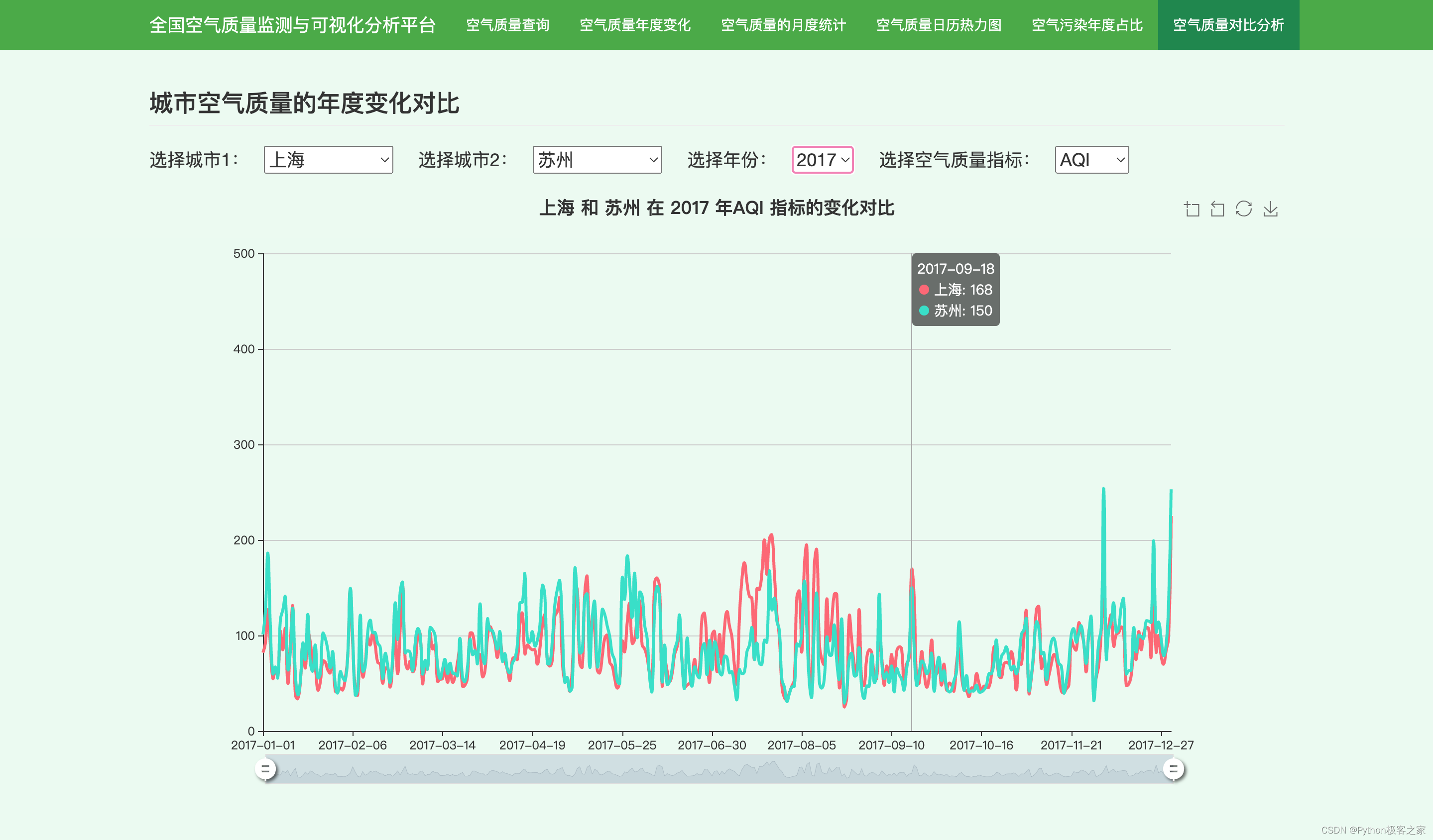Open 空气污染年度占比 tab
1433x840 pixels.
(1086, 25)
